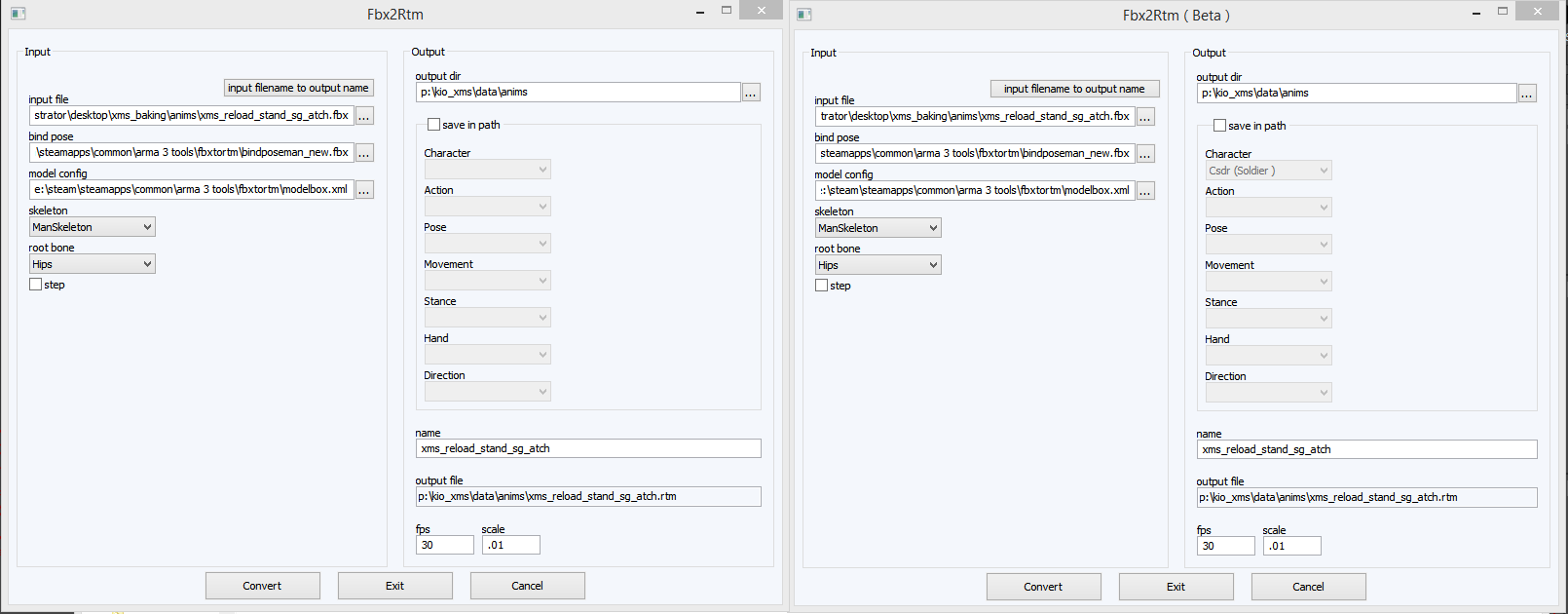Expand the Csdr (Soldier) Character dropdown
The image size is (1568, 614).
tap(1269, 171)
